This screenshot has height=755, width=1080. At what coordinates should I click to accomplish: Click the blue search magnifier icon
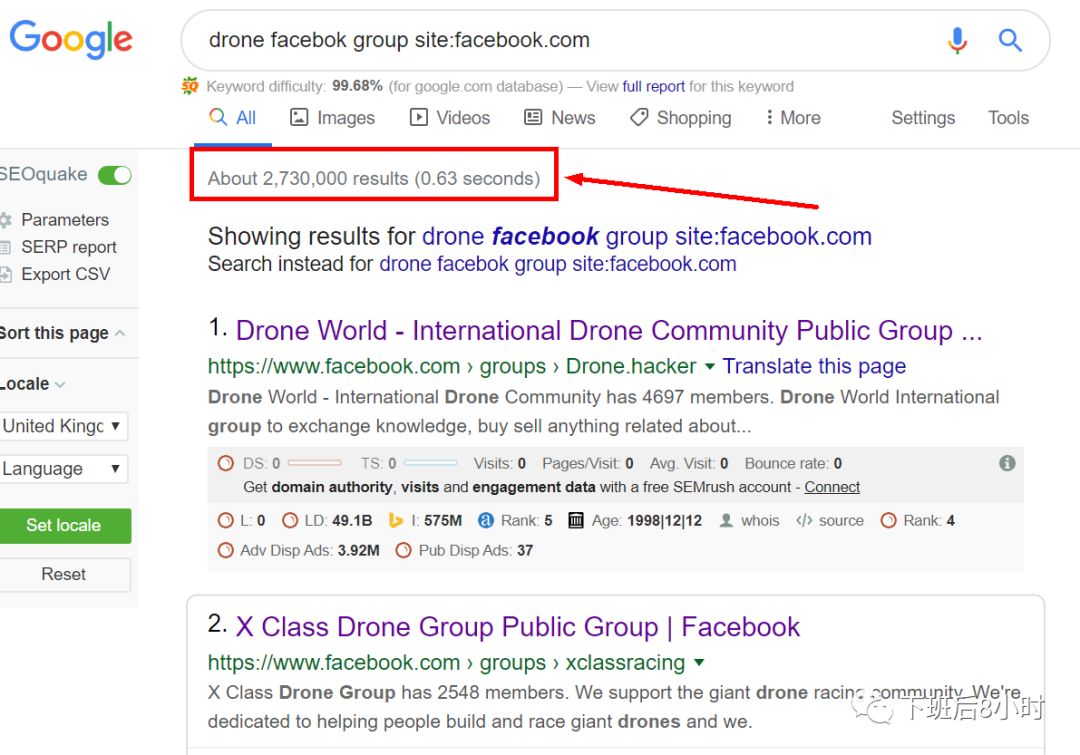click(1010, 40)
